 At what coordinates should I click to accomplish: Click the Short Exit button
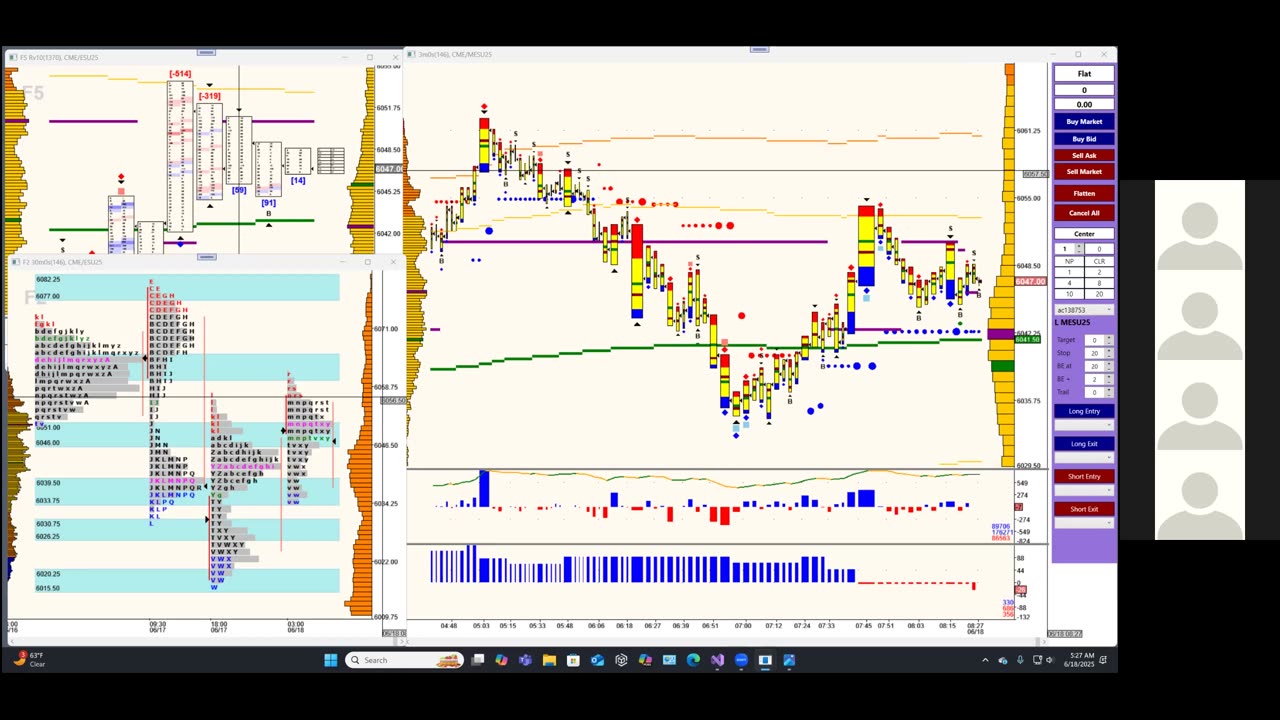[1084, 509]
